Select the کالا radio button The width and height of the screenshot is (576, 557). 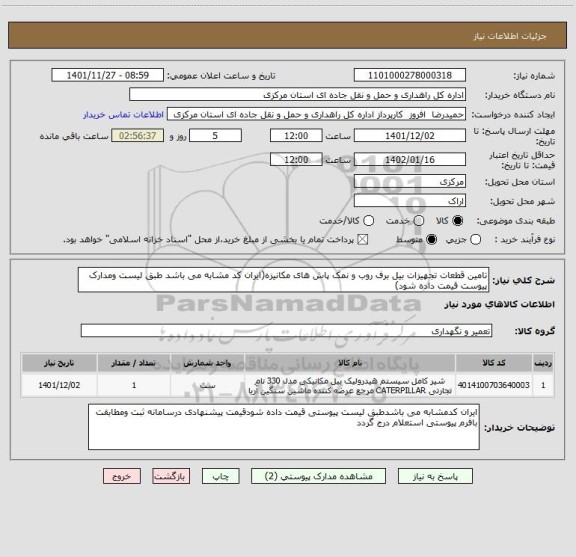[458, 221]
